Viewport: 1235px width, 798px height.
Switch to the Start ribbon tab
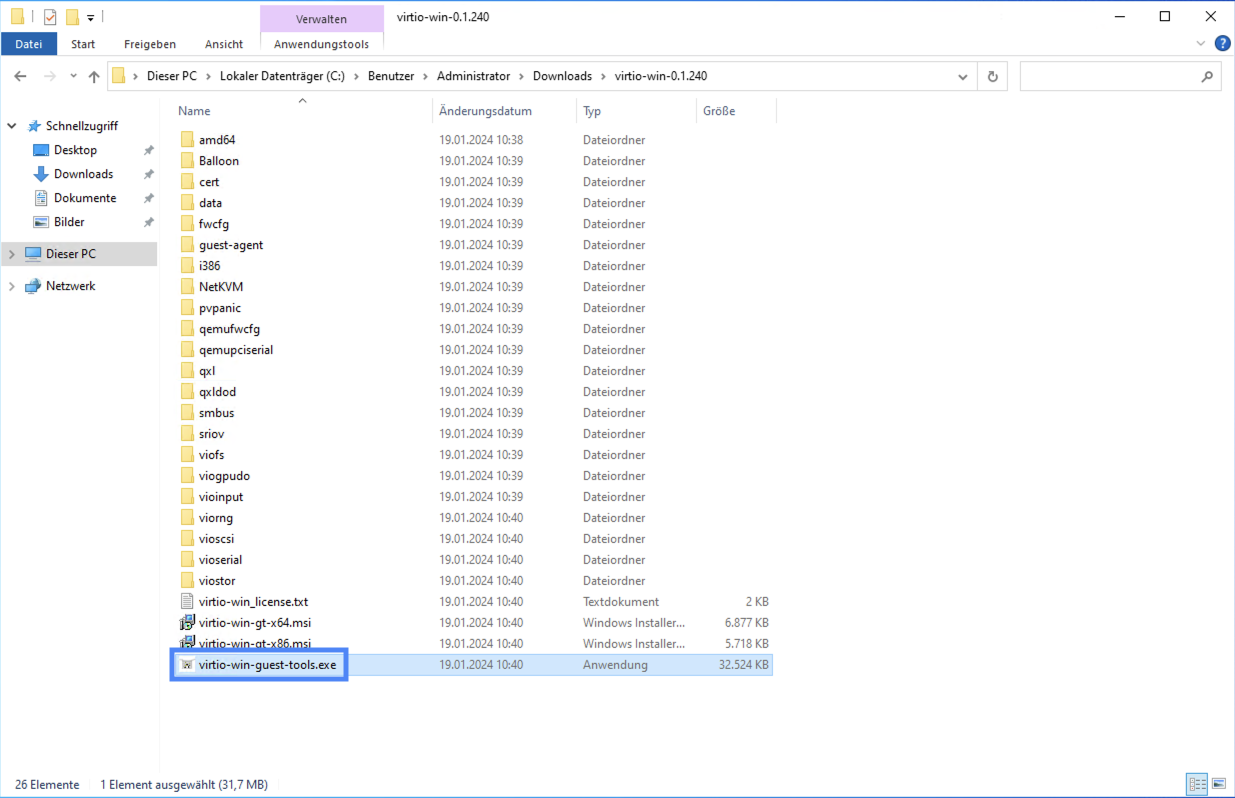(83, 44)
